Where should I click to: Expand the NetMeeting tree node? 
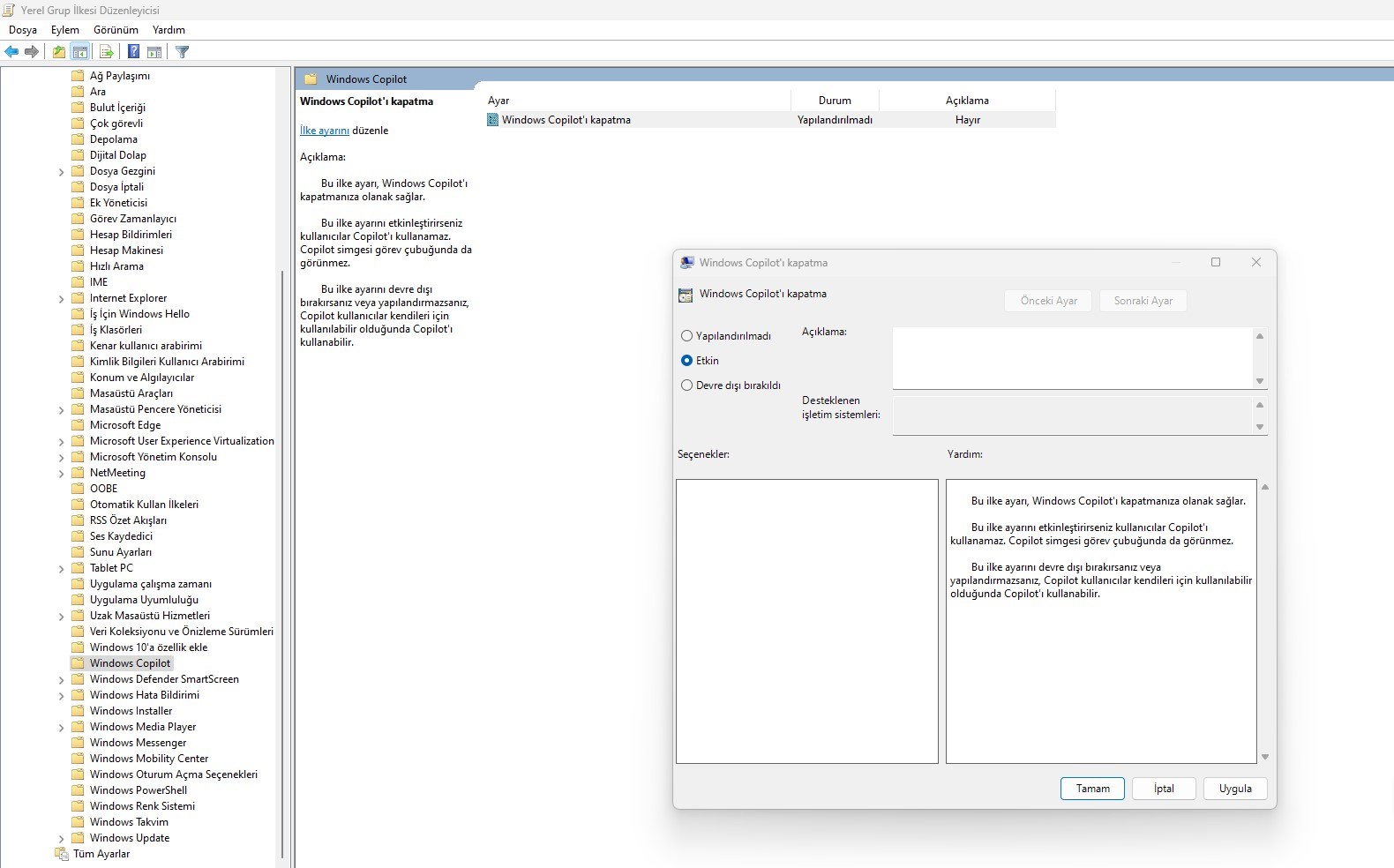click(x=61, y=474)
